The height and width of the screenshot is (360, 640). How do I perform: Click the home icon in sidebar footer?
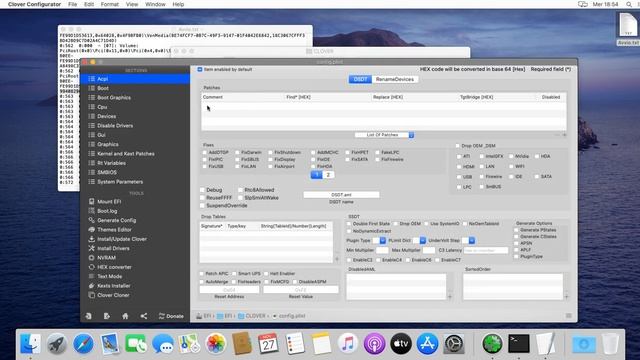pyautogui.click(x=125, y=316)
